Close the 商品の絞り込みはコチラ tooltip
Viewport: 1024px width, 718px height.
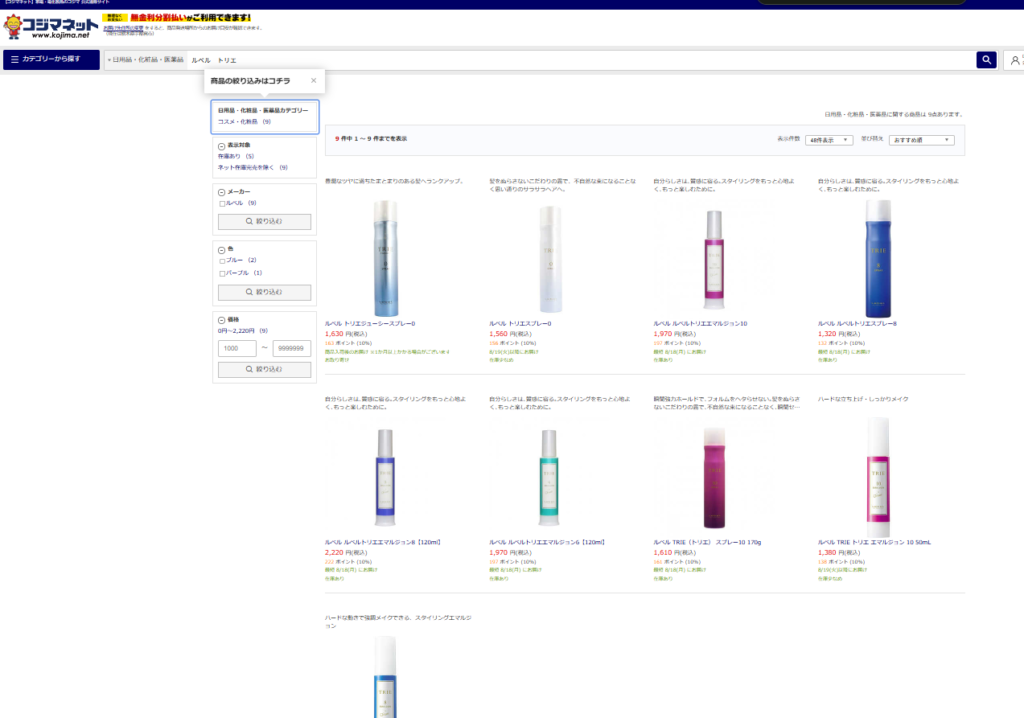click(x=313, y=80)
